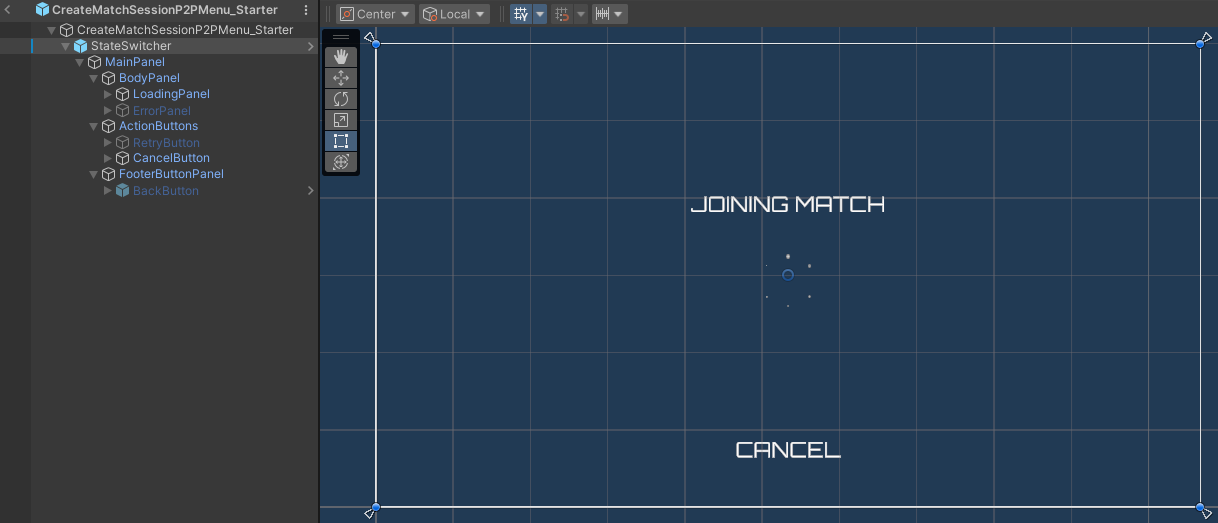Click the cube icon beside BodyPanel
The height and width of the screenshot is (523, 1218).
[x=109, y=78]
